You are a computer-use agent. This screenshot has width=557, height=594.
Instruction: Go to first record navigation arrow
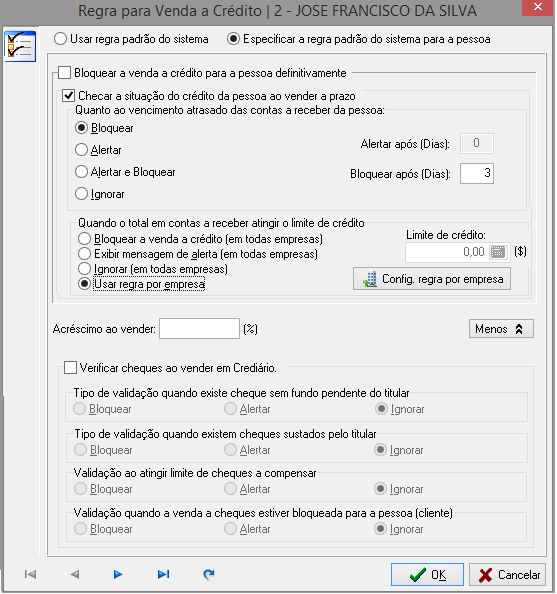30,574
